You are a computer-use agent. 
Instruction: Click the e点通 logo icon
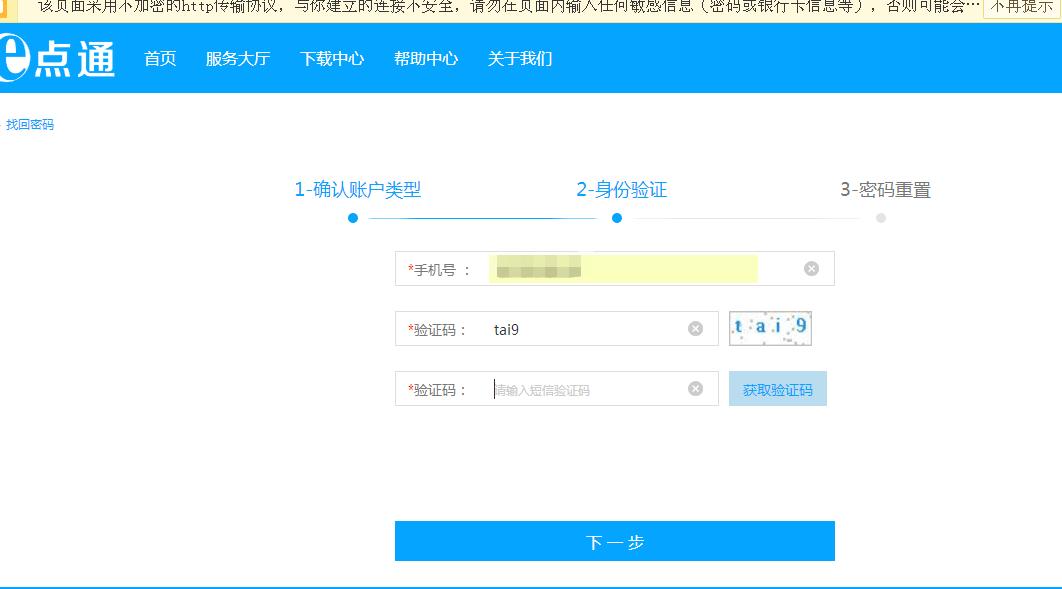(17, 58)
